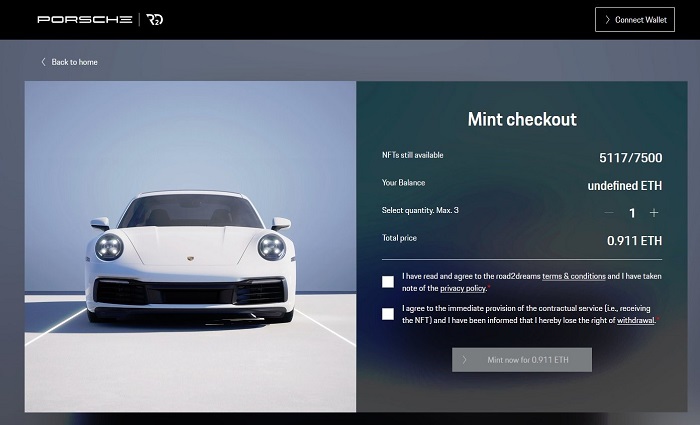
Task: Click the undefined ETH balance value
Action: pos(624,185)
